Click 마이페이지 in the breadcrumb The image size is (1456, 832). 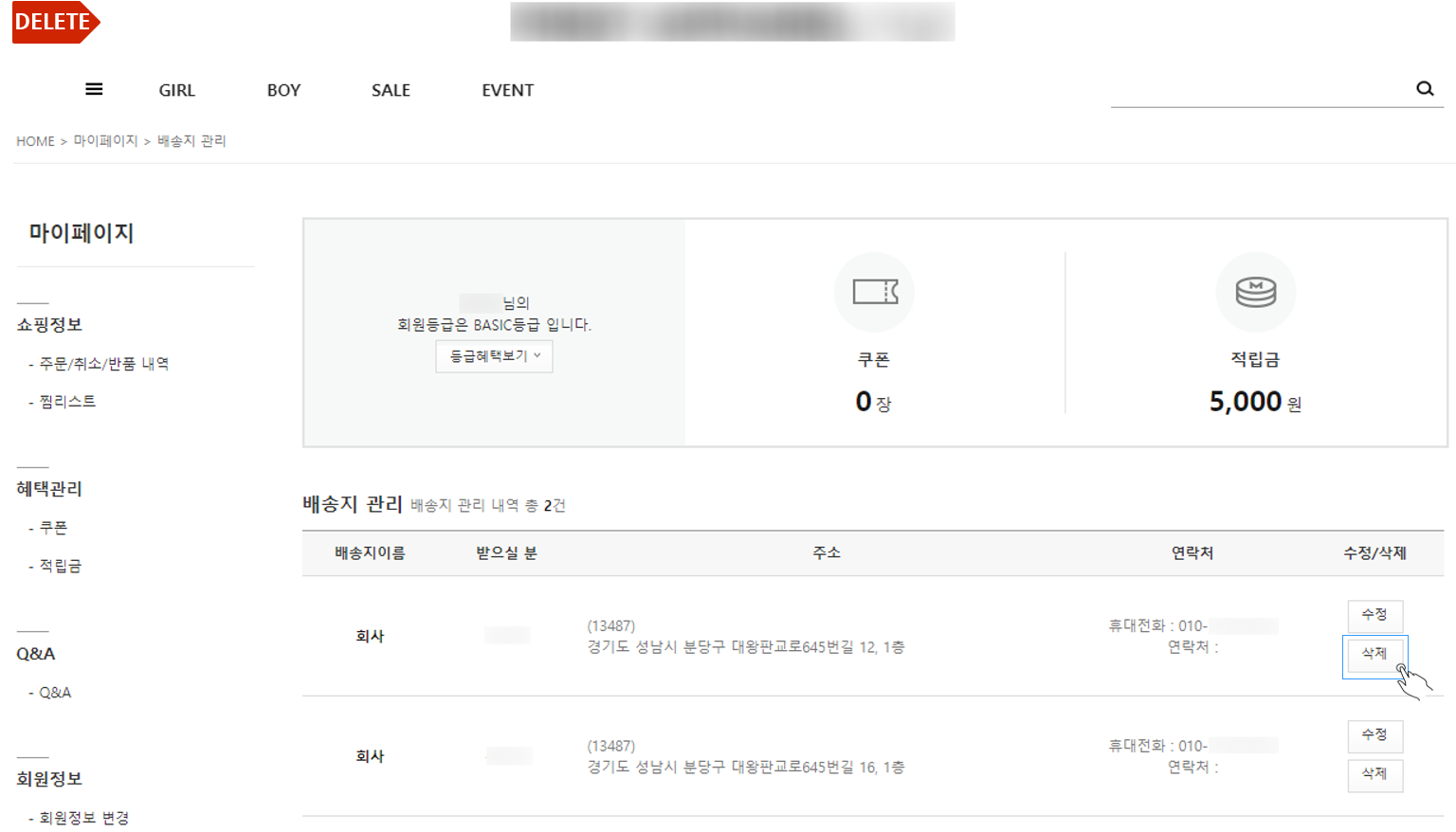[x=105, y=141]
